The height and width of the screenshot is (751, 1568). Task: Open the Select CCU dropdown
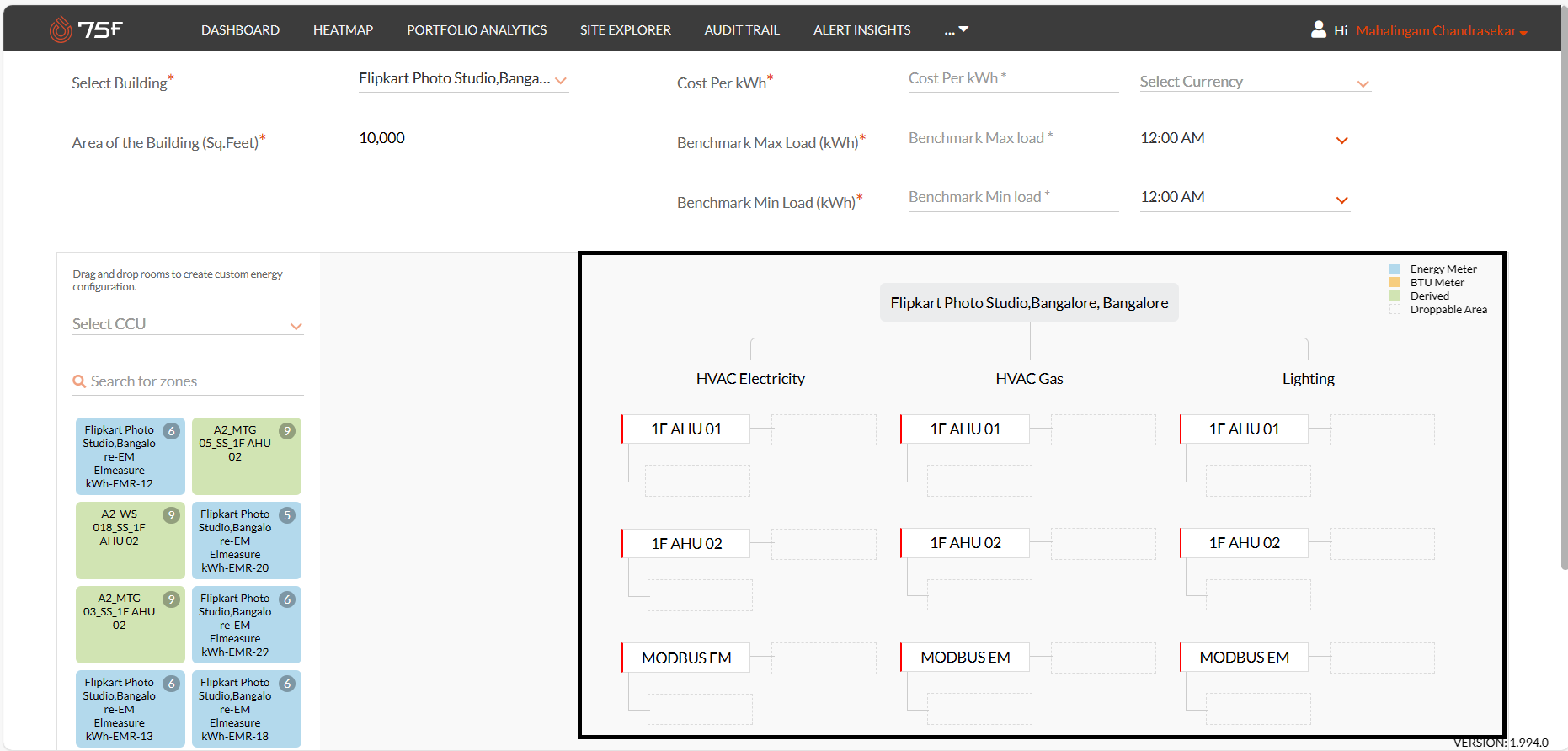click(x=188, y=324)
